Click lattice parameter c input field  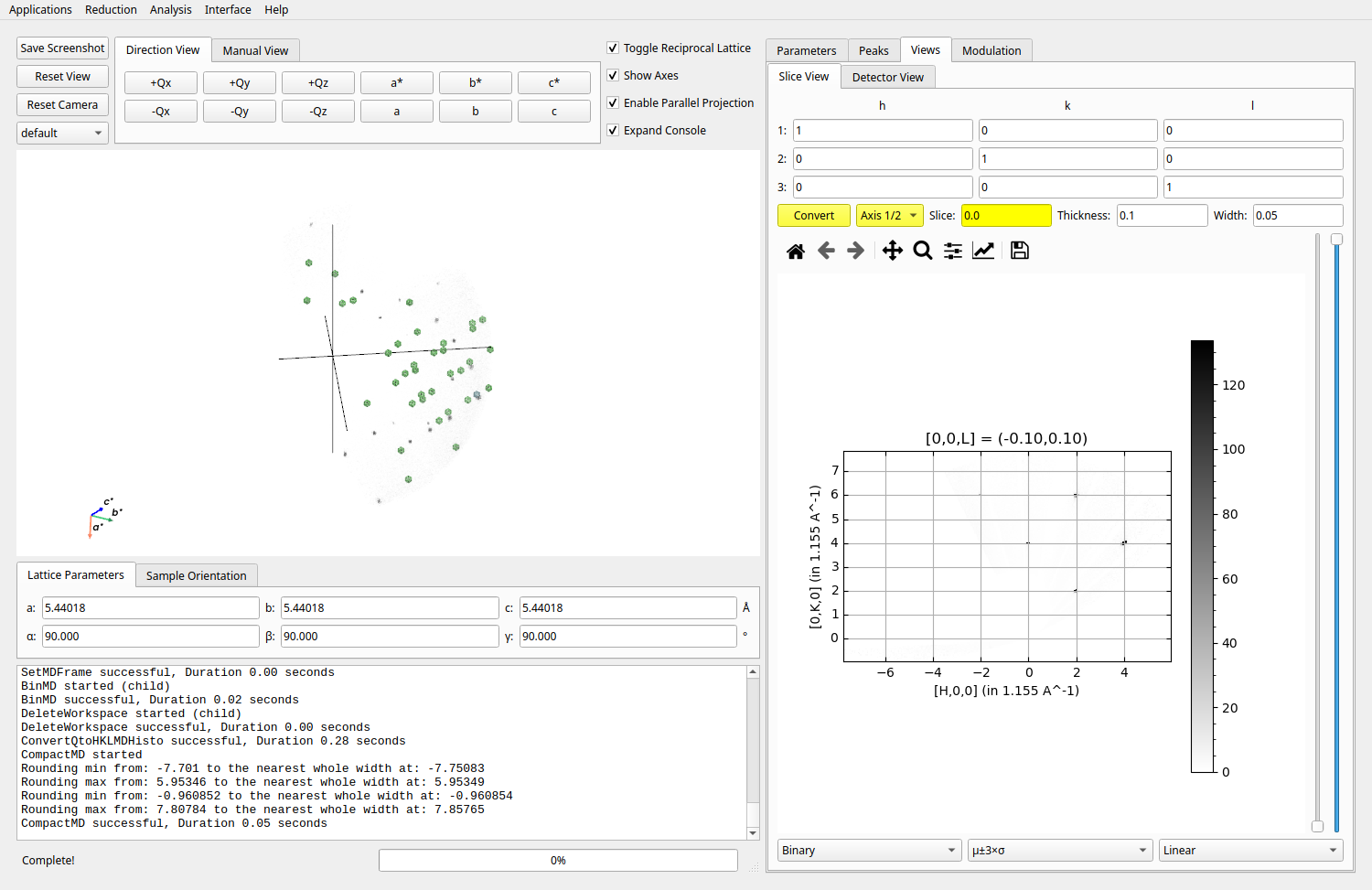pos(628,607)
